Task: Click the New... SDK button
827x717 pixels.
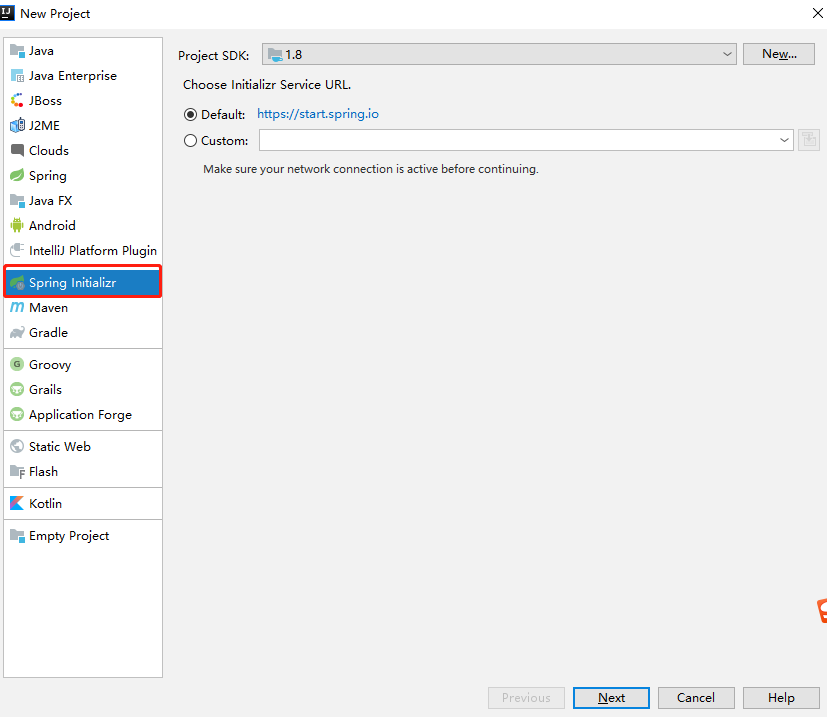Action: [778, 54]
